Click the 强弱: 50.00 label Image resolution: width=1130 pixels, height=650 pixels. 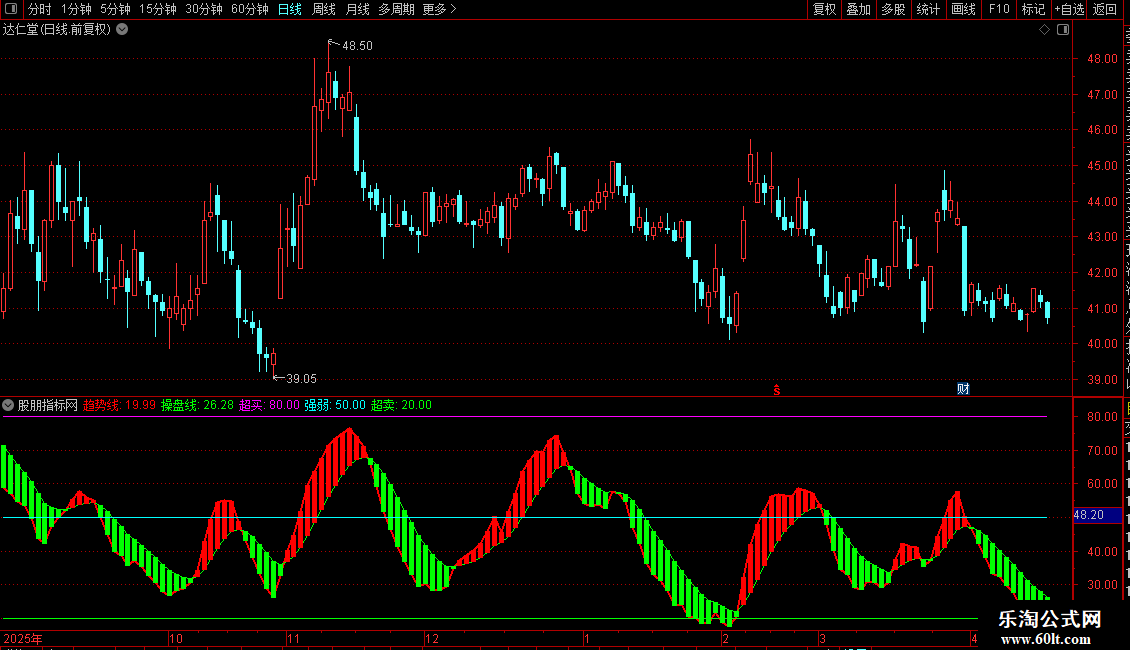point(335,405)
